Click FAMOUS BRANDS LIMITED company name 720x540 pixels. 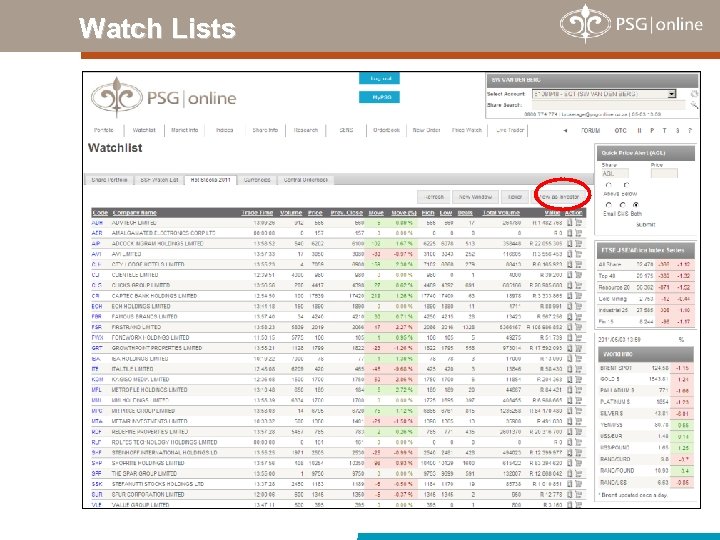click(x=144, y=317)
